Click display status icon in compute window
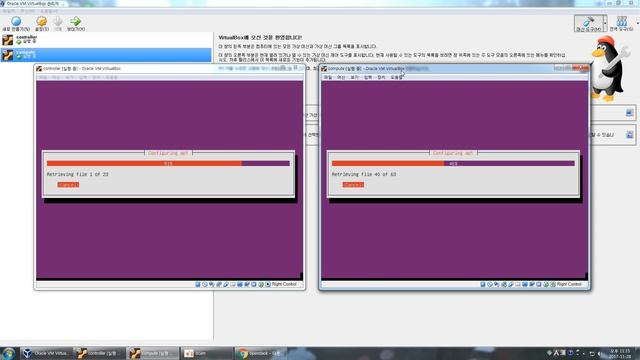 525,284
